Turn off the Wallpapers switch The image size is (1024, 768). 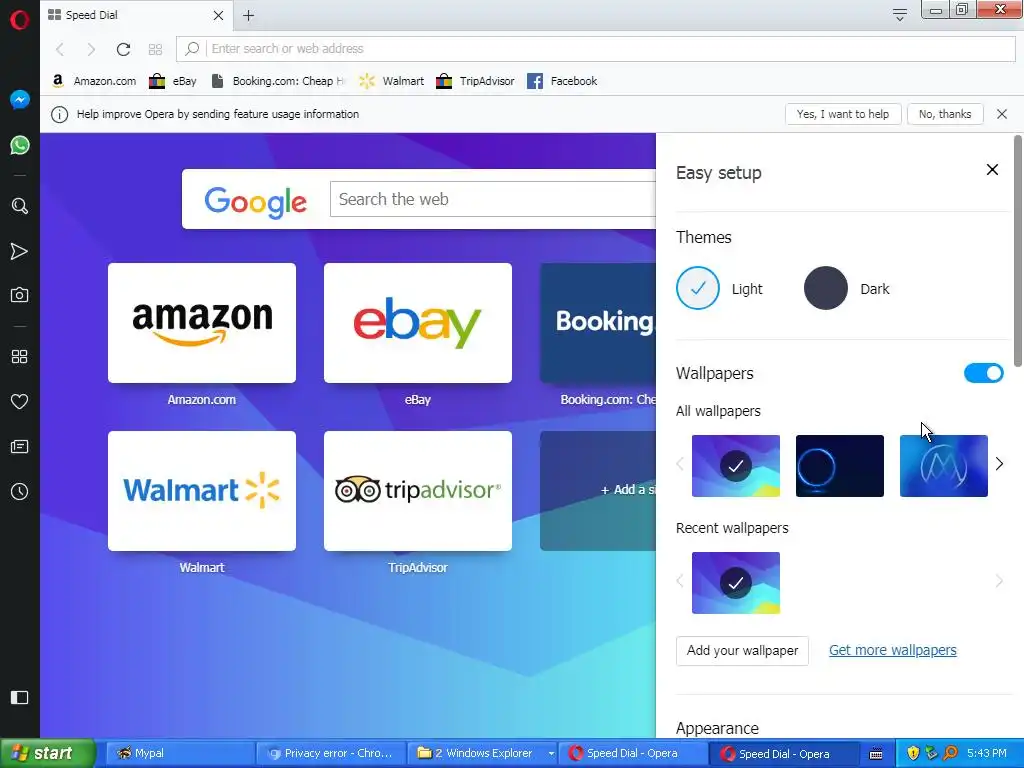point(984,373)
